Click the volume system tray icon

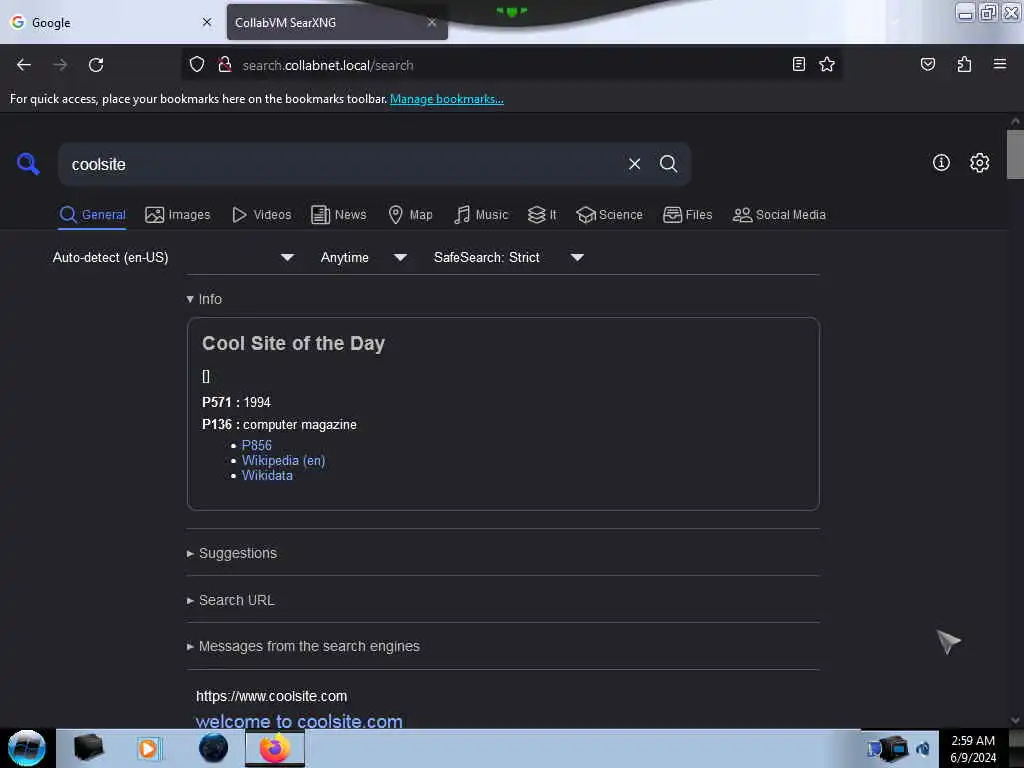[923, 748]
